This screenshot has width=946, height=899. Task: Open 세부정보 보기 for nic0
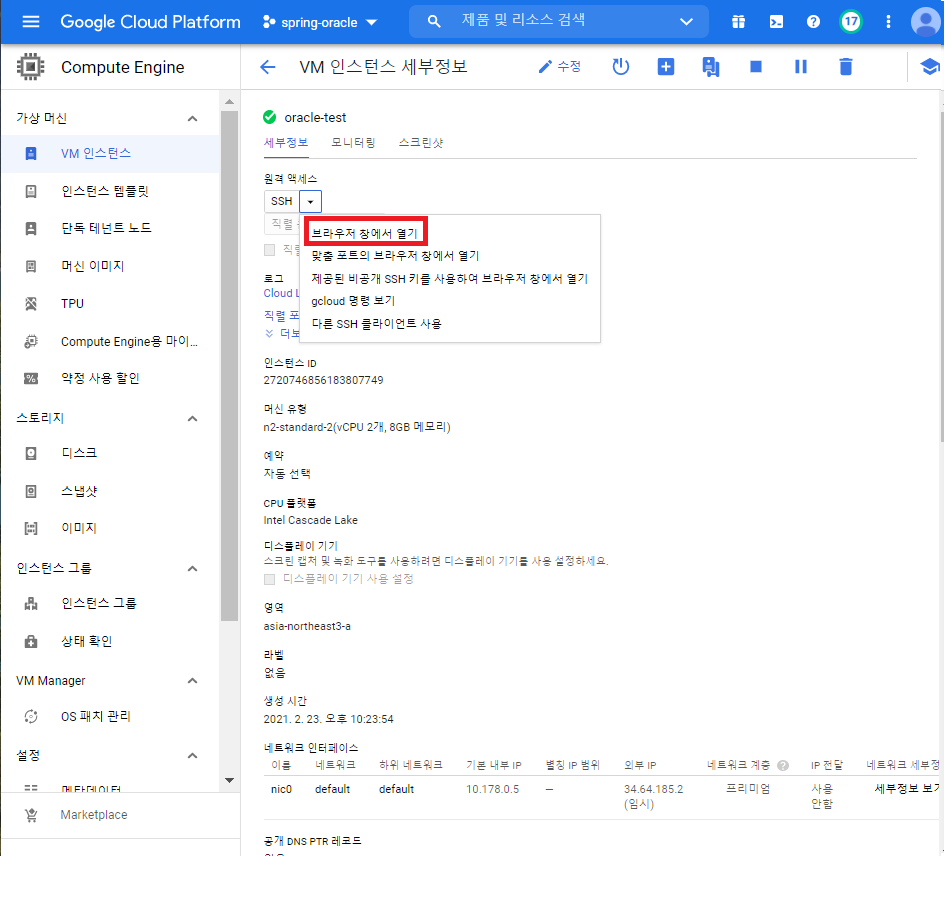click(x=907, y=789)
